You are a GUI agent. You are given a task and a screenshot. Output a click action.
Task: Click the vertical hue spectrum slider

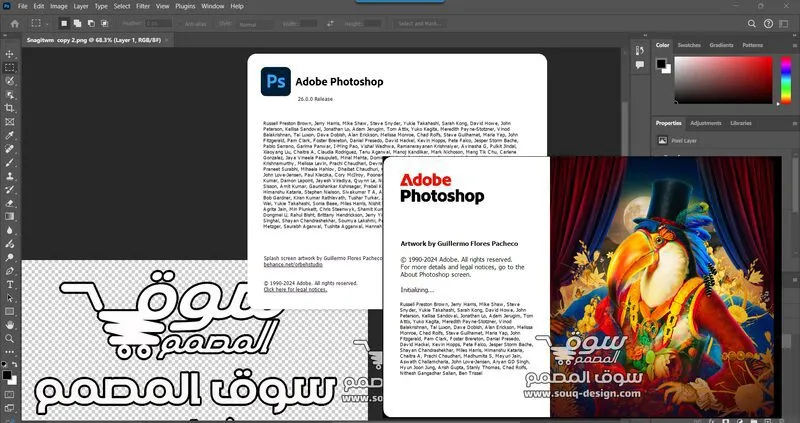pyautogui.click(x=785, y=81)
